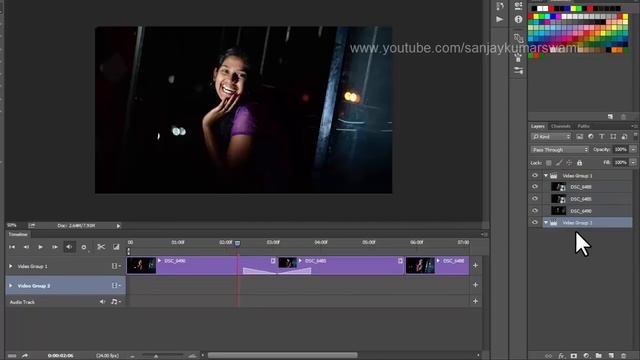Create new group folder icon
This screenshot has height=360, width=640.
598,356
